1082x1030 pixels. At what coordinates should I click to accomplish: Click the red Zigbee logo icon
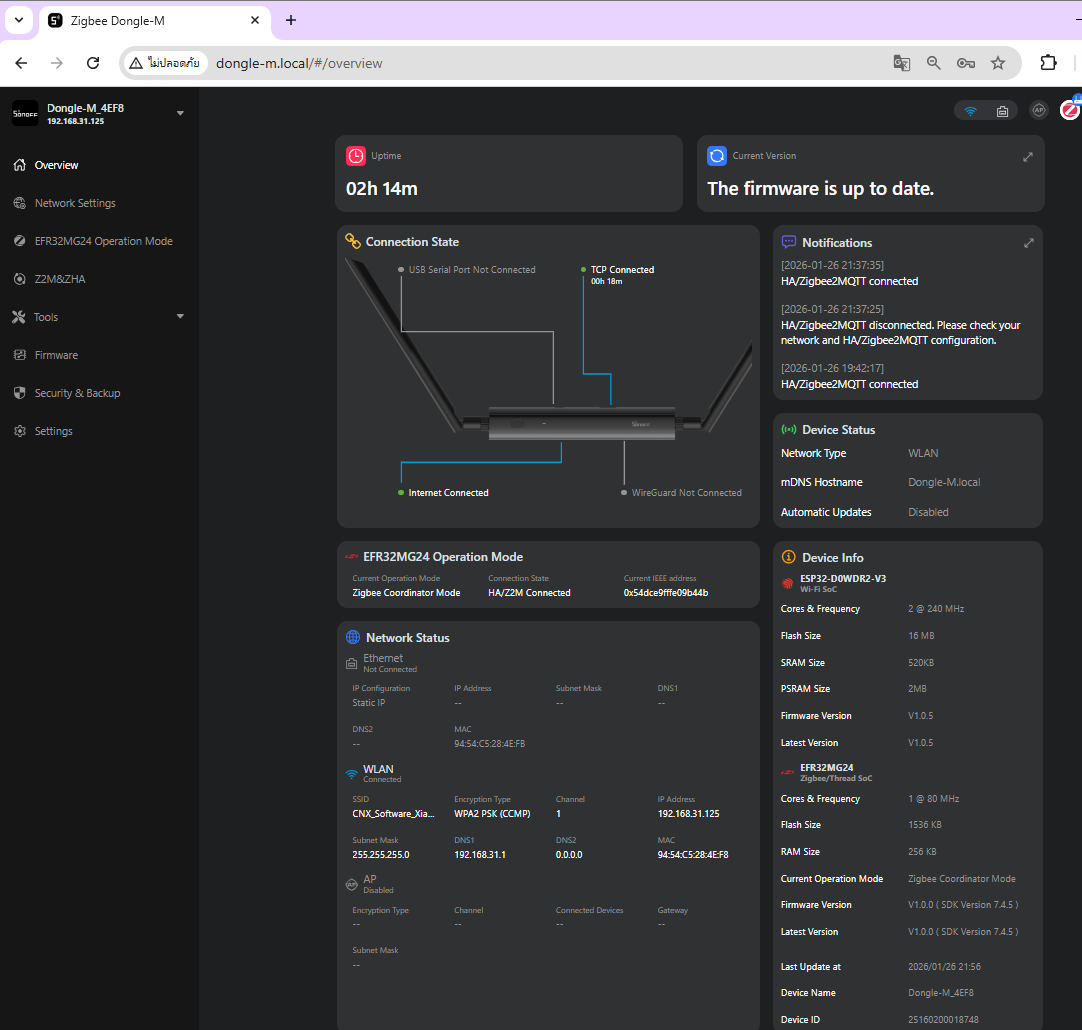click(1071, 108)
